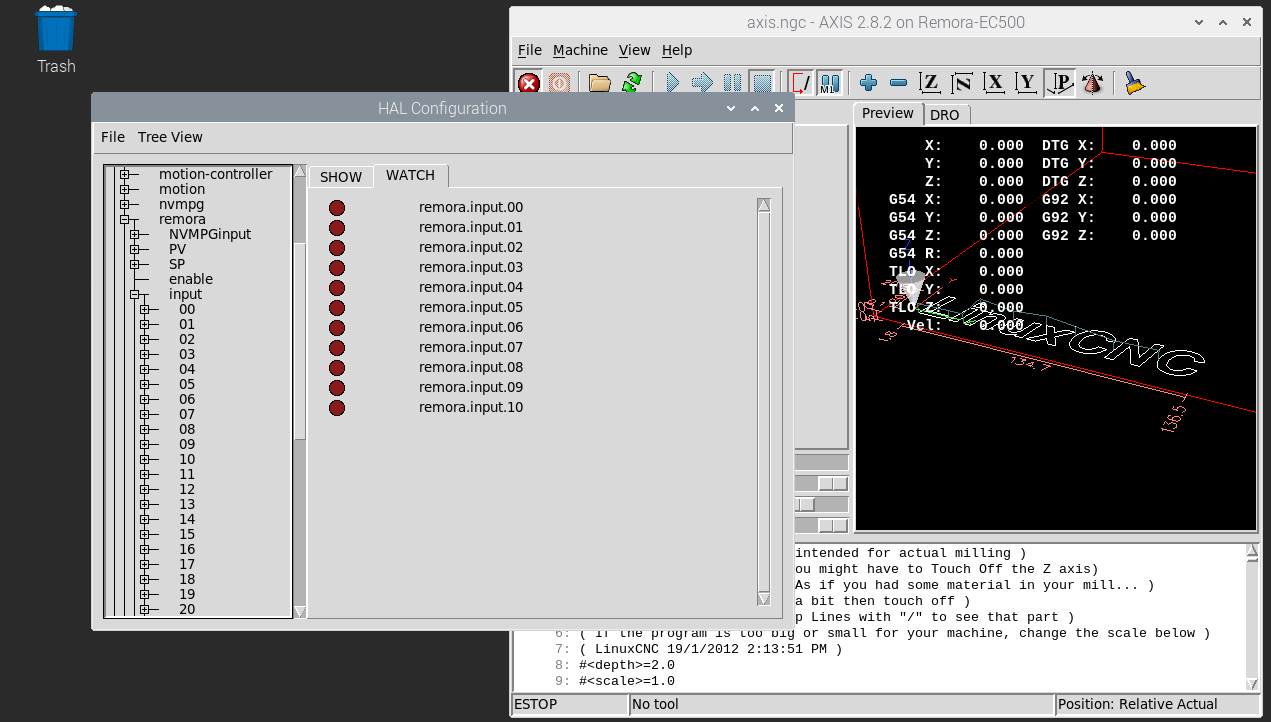Screen dimensions: 1271x722
Task: Expand the motion tree node
Action: click(x=125, y=190)
